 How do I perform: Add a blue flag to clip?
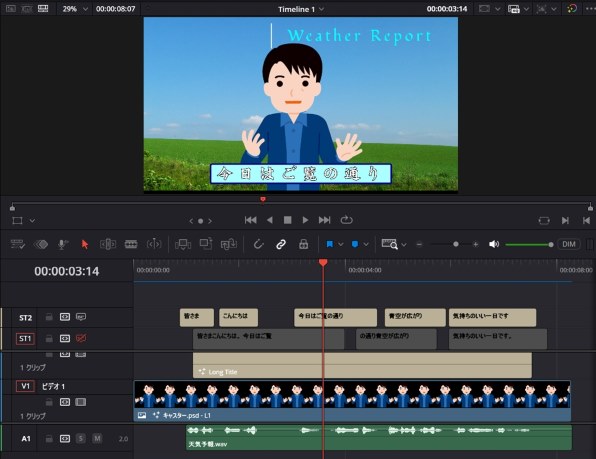(x=330, y=244)
